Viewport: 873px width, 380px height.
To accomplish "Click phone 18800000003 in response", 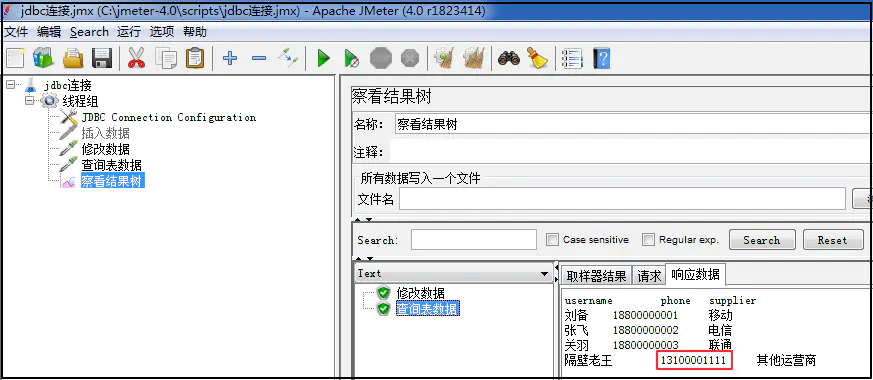I will click(x=646, y=346).
